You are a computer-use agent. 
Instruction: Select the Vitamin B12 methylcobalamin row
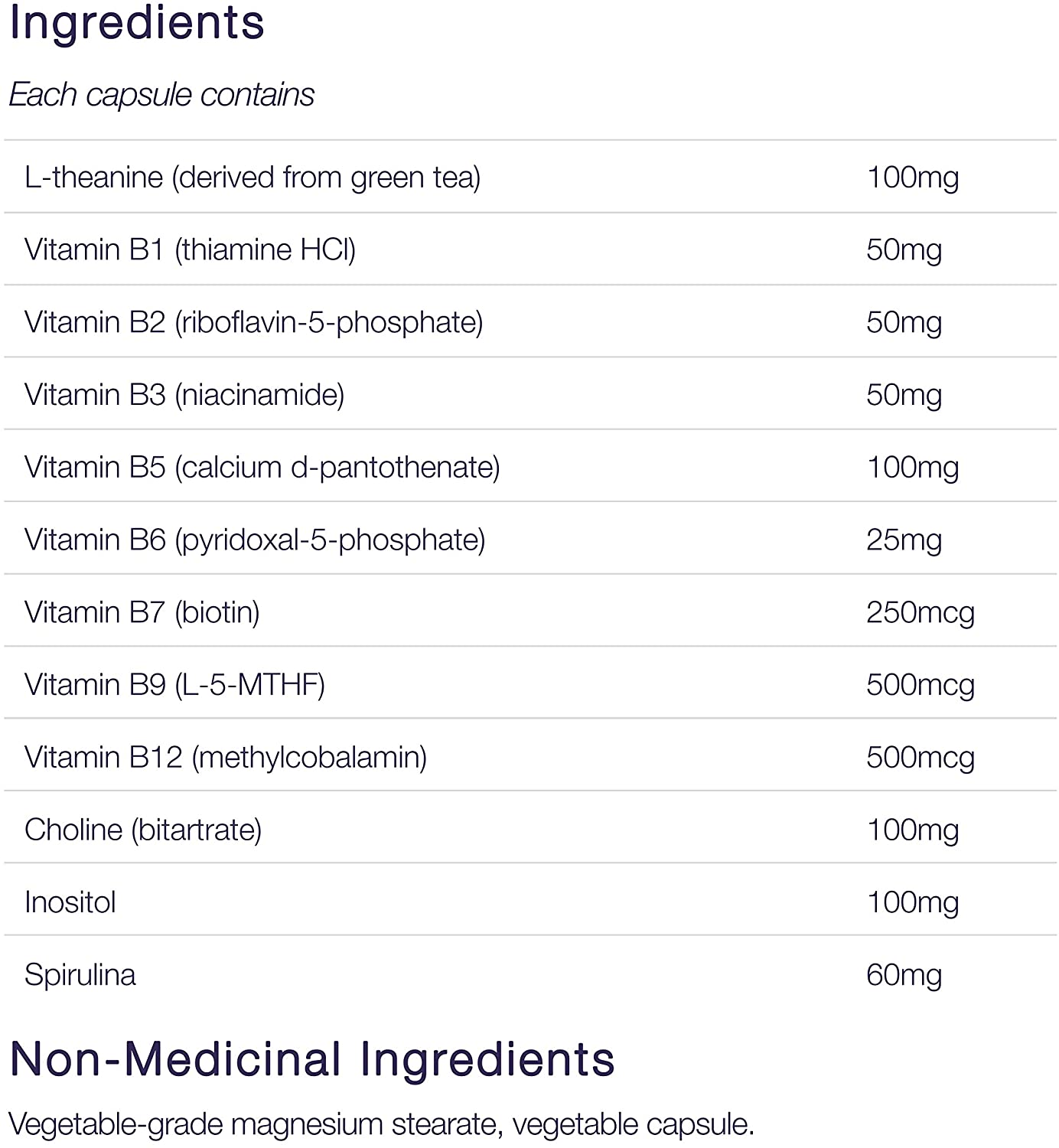click(226, 758)
